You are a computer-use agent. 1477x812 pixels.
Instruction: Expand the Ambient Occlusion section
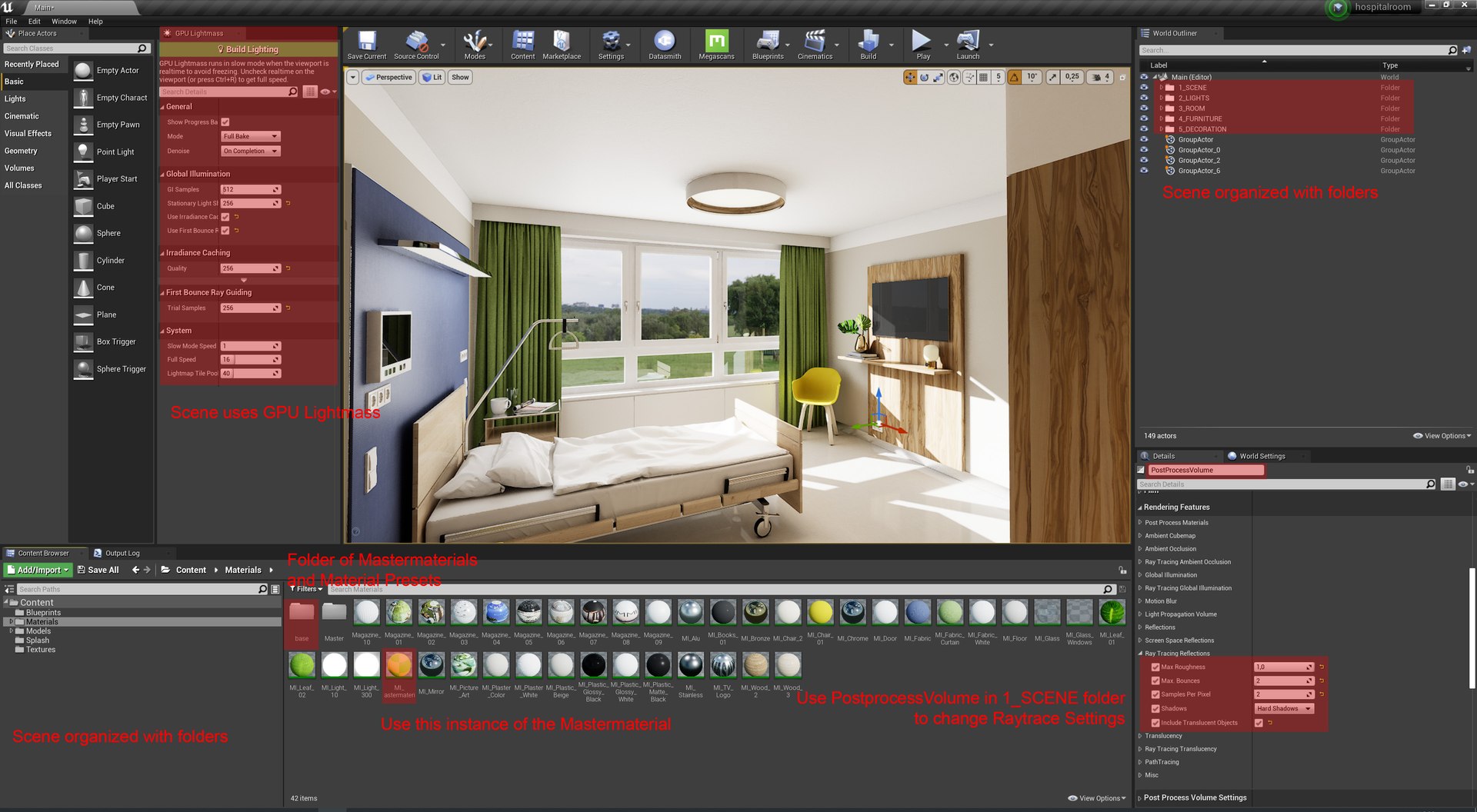[1140, 549]
